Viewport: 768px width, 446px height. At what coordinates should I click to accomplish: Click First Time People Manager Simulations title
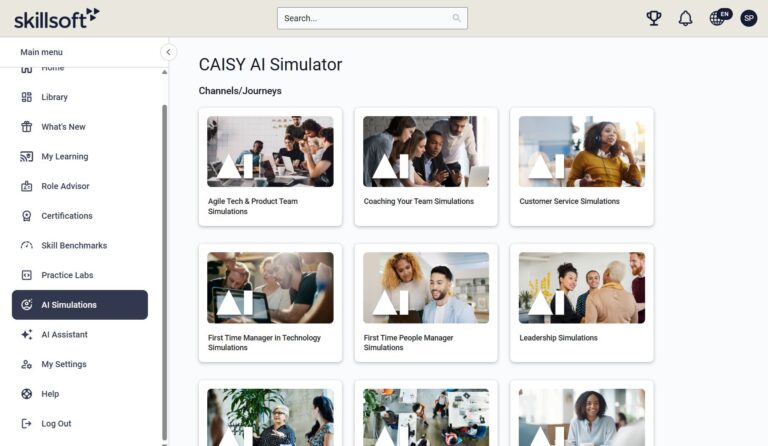coord(408,343)
